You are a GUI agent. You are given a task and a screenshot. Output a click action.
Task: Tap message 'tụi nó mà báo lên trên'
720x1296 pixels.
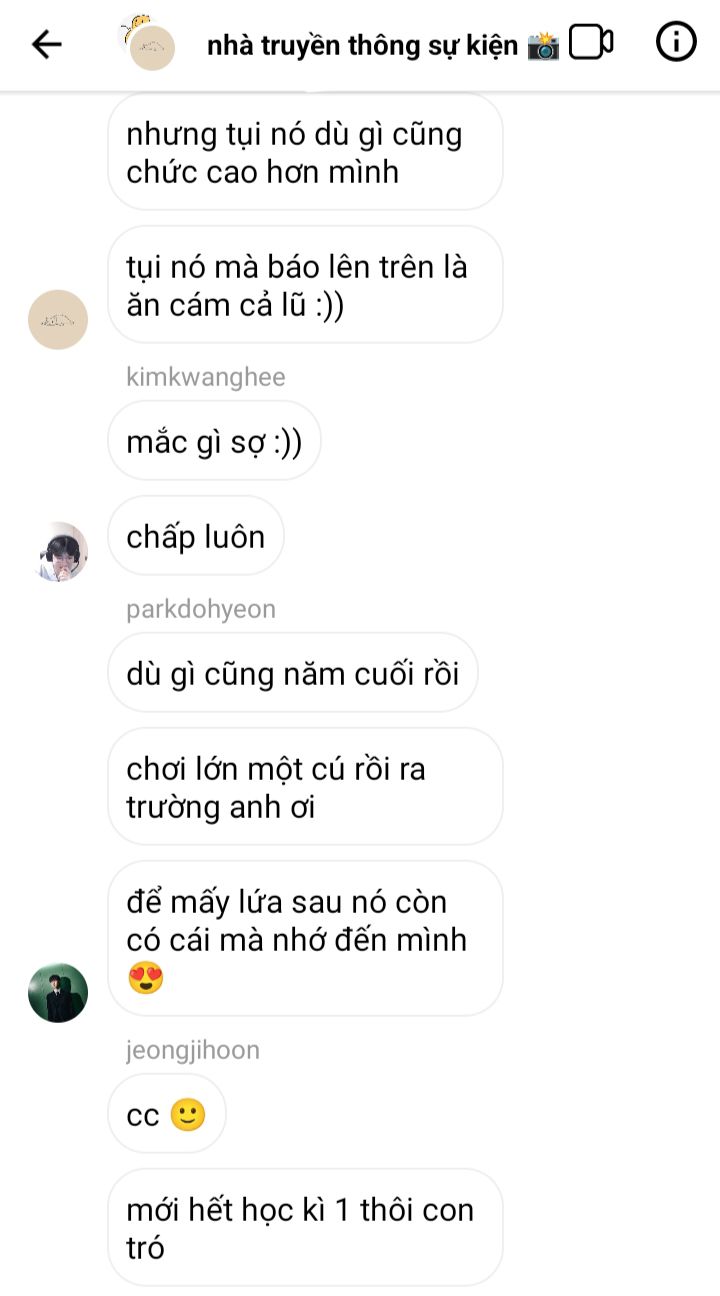click(x=305, y=285)
